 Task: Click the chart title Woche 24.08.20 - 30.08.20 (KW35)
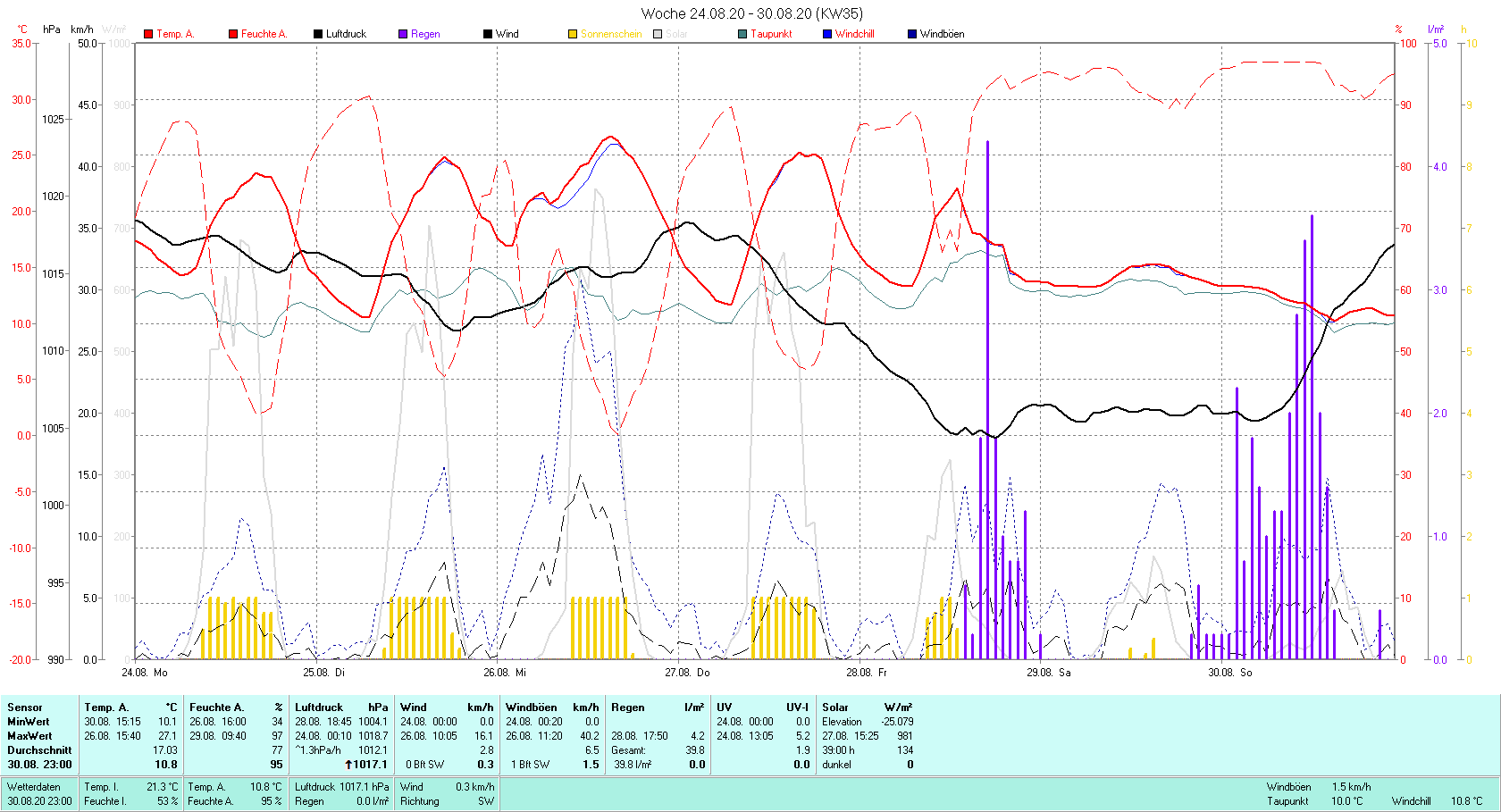coord(752,13)
